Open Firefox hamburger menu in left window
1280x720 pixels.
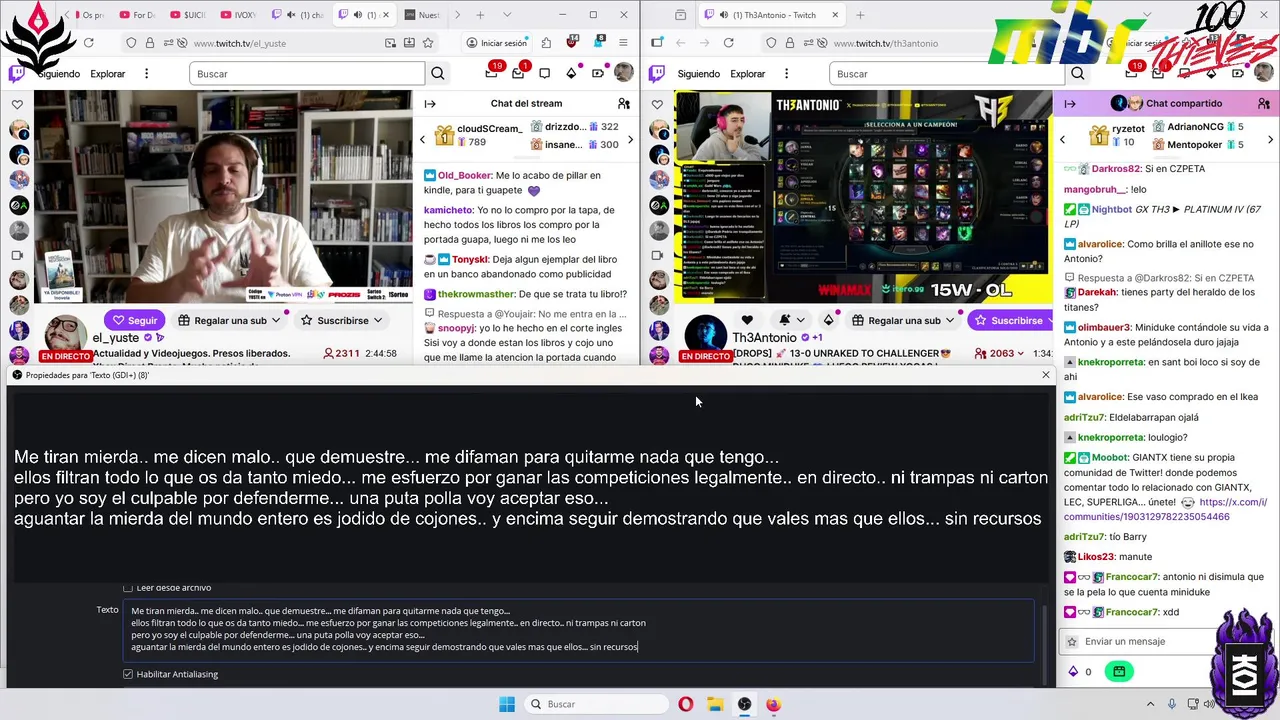(x=623, y=43)
